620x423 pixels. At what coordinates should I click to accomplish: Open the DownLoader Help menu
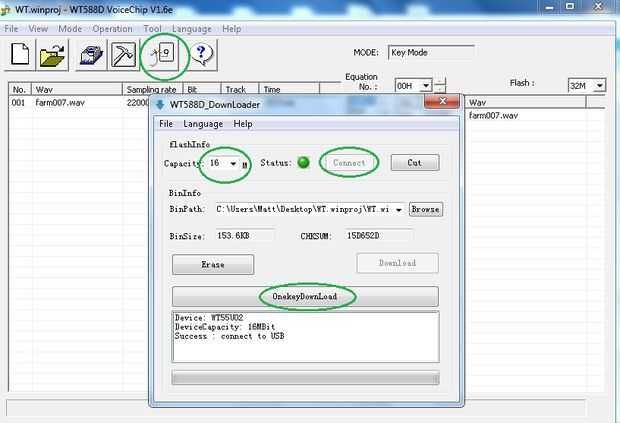[243, 124]
